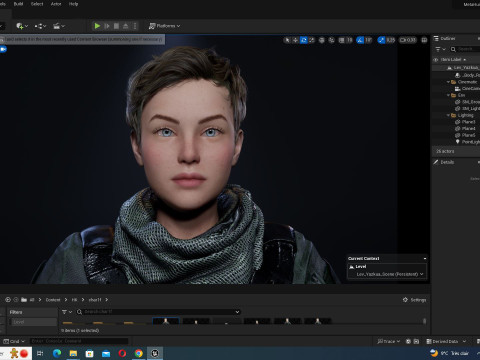Image resolution: width=480 pixels, height=360 pixels.
Task: Toggle the Outliner visibility eye column header
Action: coord(435,60)
